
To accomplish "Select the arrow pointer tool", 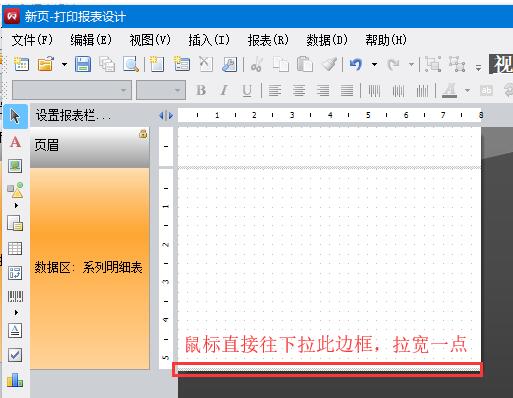I will coord(15,116).
